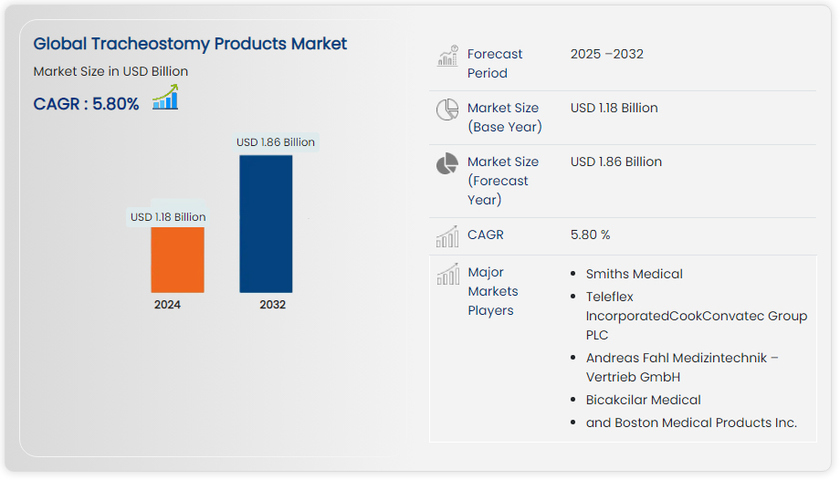This screenshot has width=840, height=480.
Task: Click the CAGR : 5.80% heading text
Action: click(86, 103)
